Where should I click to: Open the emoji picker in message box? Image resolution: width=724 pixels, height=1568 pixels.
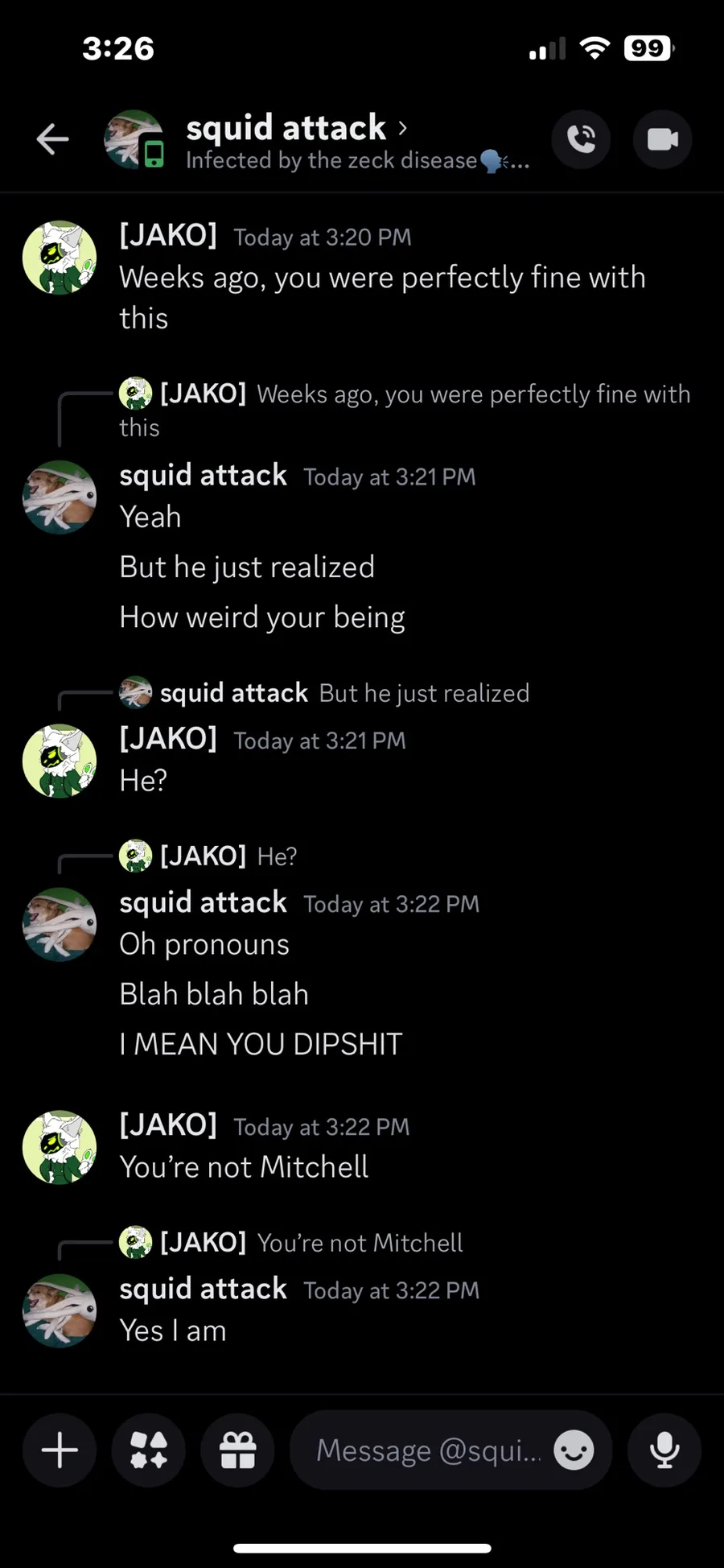pos(574,1450)
